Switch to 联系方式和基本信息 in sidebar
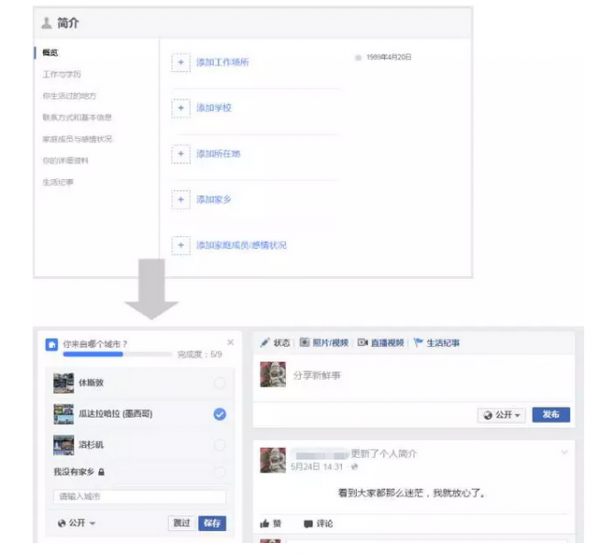 (x=77, y=117)
